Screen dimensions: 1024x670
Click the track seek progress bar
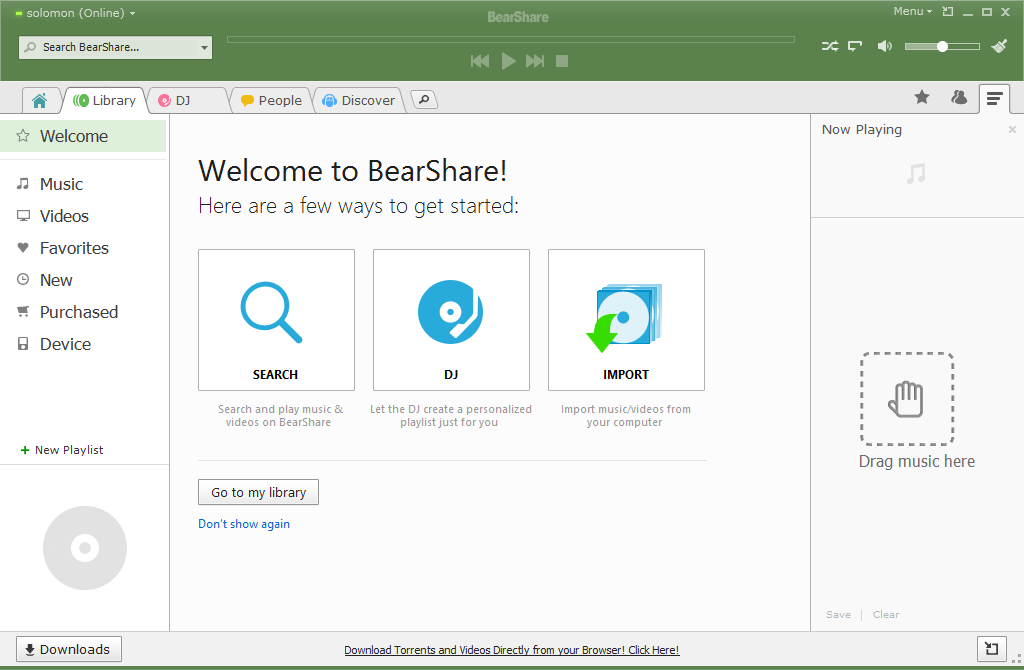tap(511, 39)
